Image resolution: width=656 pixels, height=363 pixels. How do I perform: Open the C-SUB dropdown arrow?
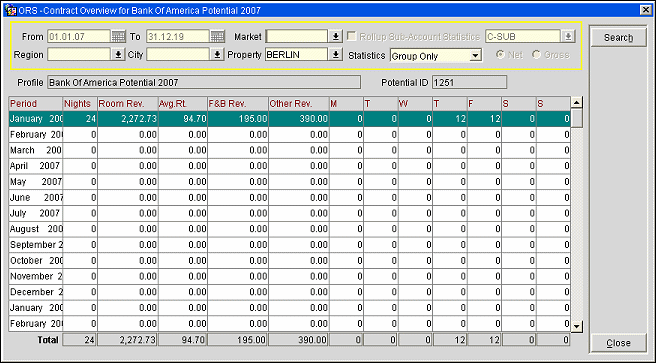tap(568, 37)
